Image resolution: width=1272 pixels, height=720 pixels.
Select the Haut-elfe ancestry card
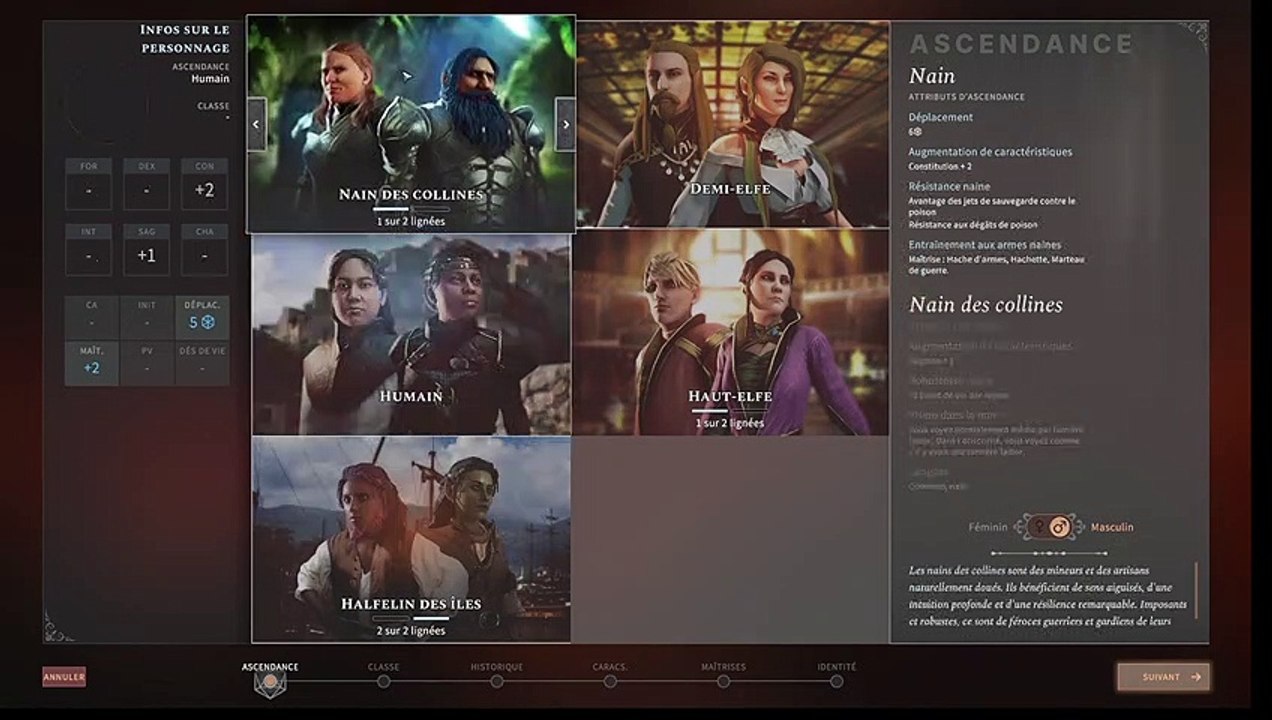[731, 332]
